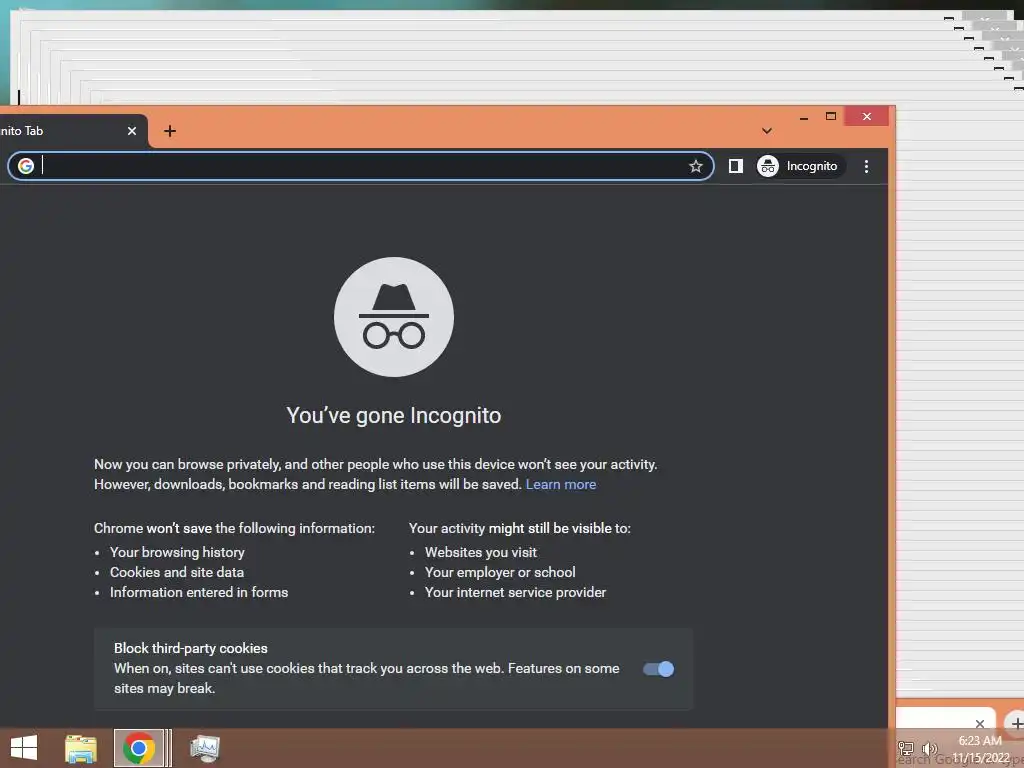Click the 'Block third-party cookies' title text

click(191, 648)
